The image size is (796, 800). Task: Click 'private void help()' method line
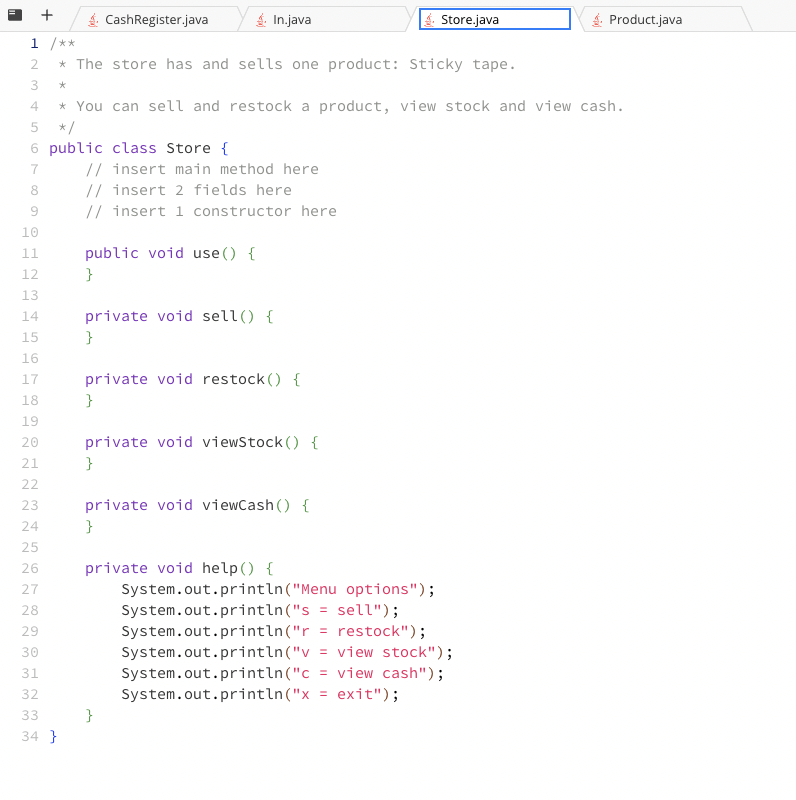tap(180, 568)
